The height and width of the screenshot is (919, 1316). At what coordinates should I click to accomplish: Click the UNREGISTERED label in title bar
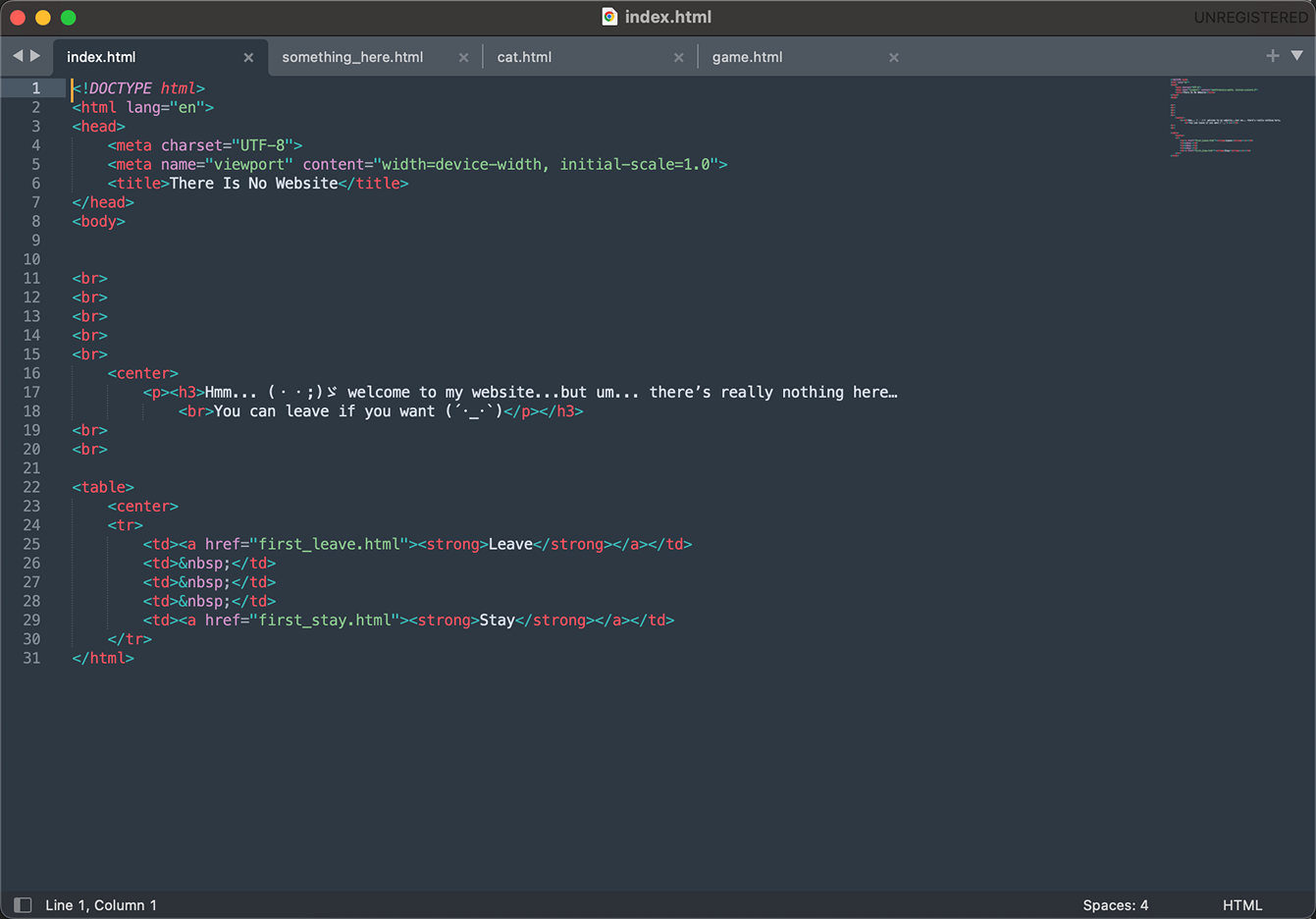pos(1250,18)
